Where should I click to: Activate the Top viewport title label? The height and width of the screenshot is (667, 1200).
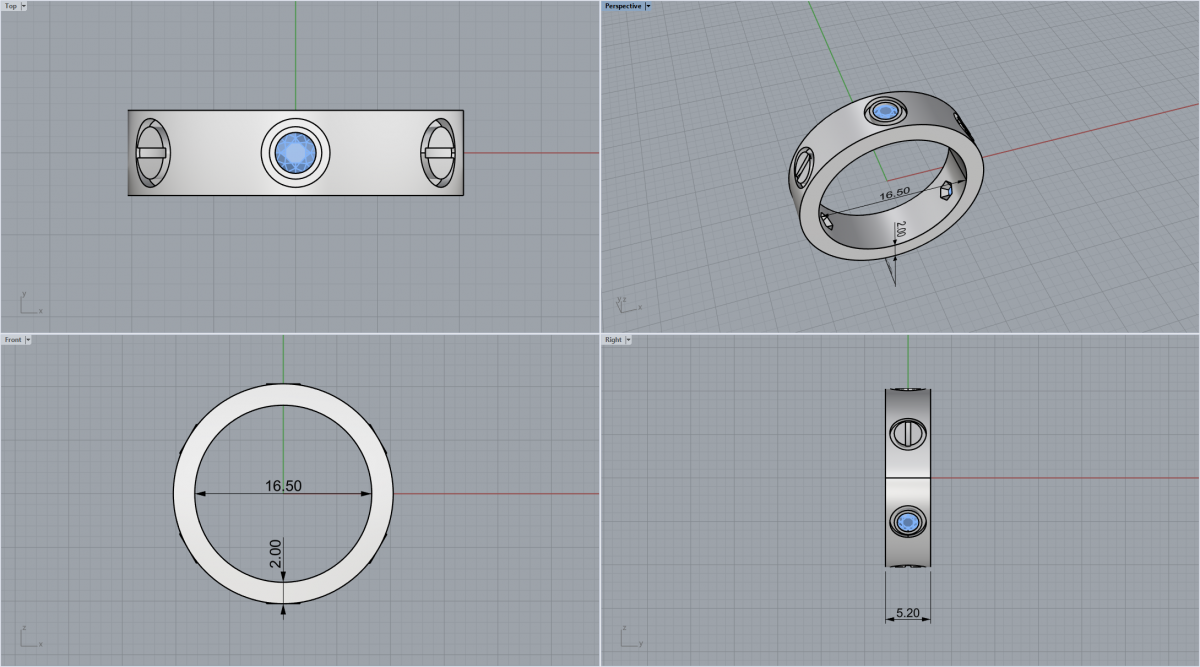pyautogui.click(x=10, y=6)
